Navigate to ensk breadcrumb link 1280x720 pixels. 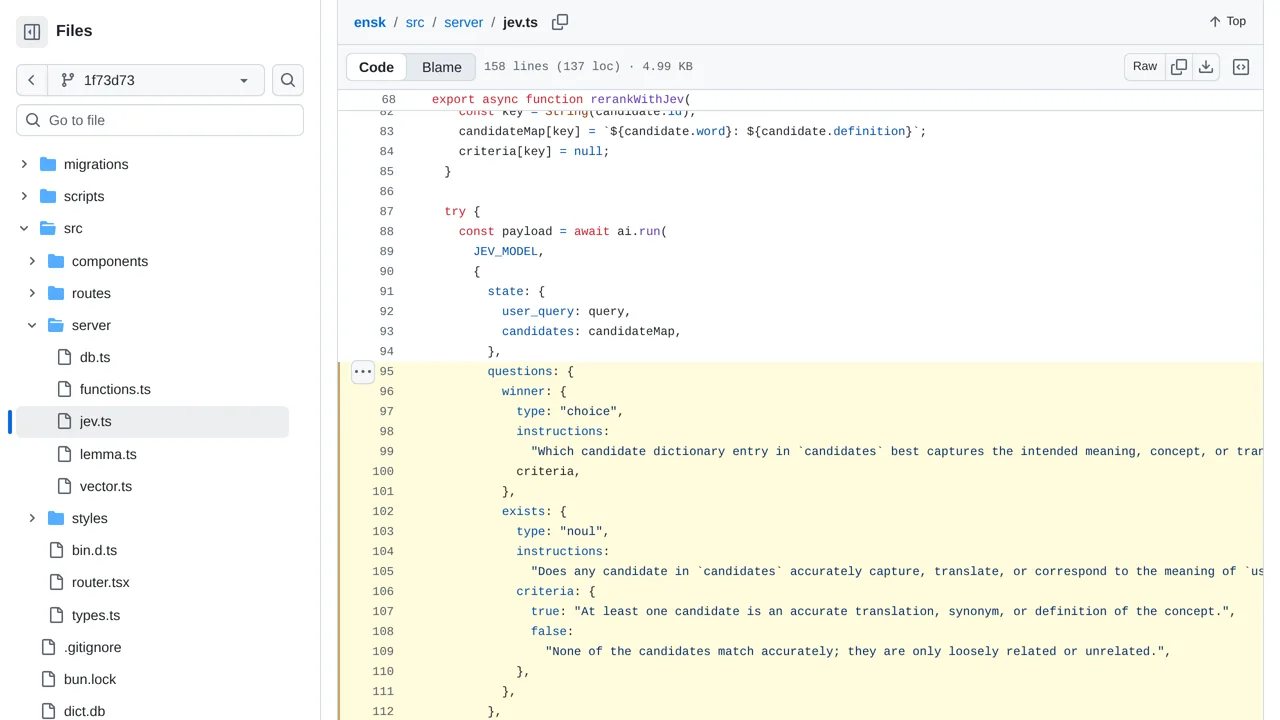(x=370, y=22)
